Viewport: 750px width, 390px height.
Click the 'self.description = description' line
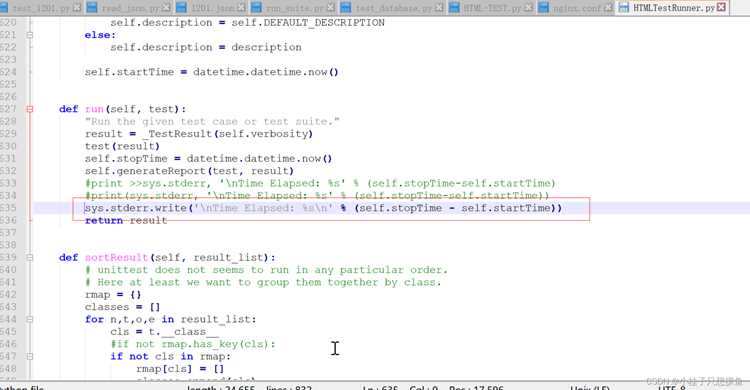[x=206, y=47]
